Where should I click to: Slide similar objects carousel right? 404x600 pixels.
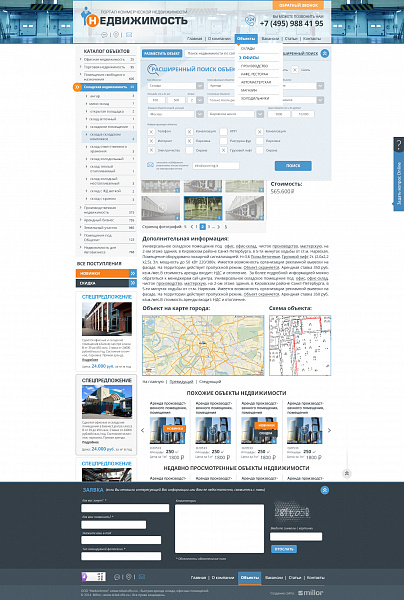pos(329,430)
